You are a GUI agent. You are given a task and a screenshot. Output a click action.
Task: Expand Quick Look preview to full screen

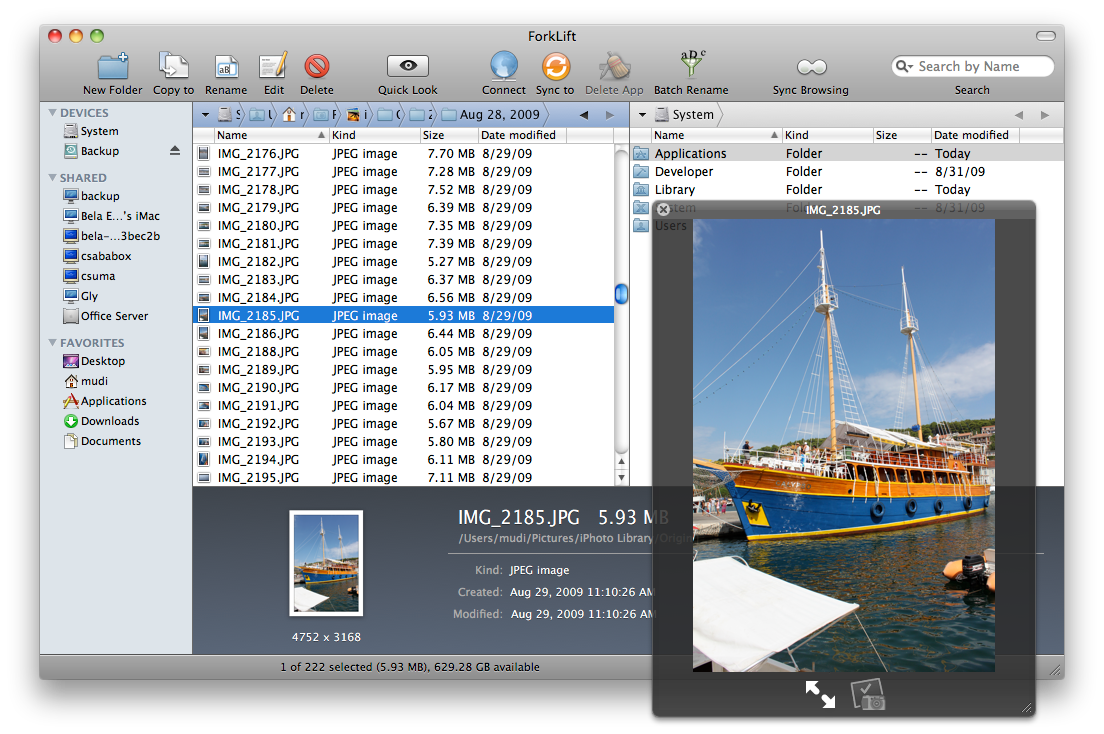tap(820, 695)
